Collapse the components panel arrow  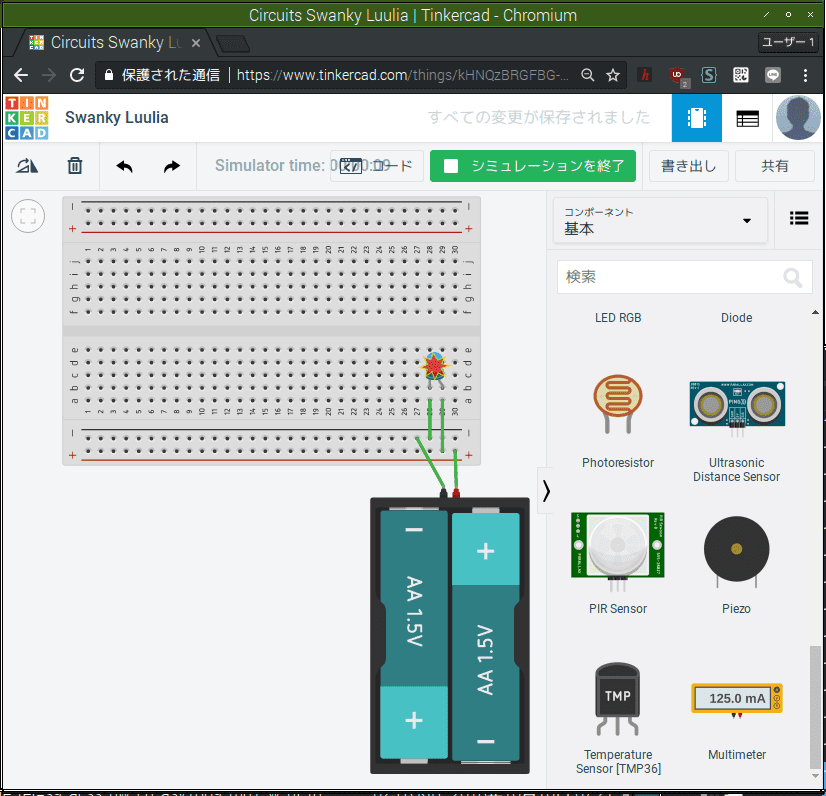pyautogui.click(x=545, y=490)
